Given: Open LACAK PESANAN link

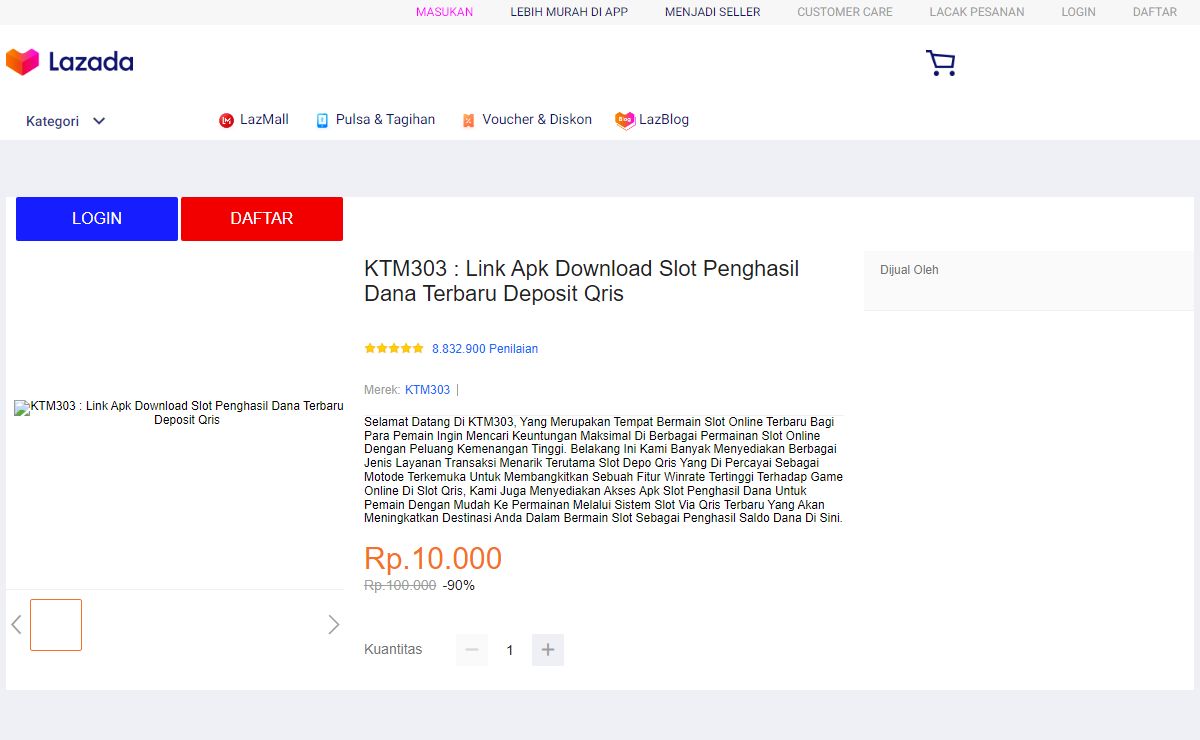Looking at the screenshot, I should click(977, 12).
